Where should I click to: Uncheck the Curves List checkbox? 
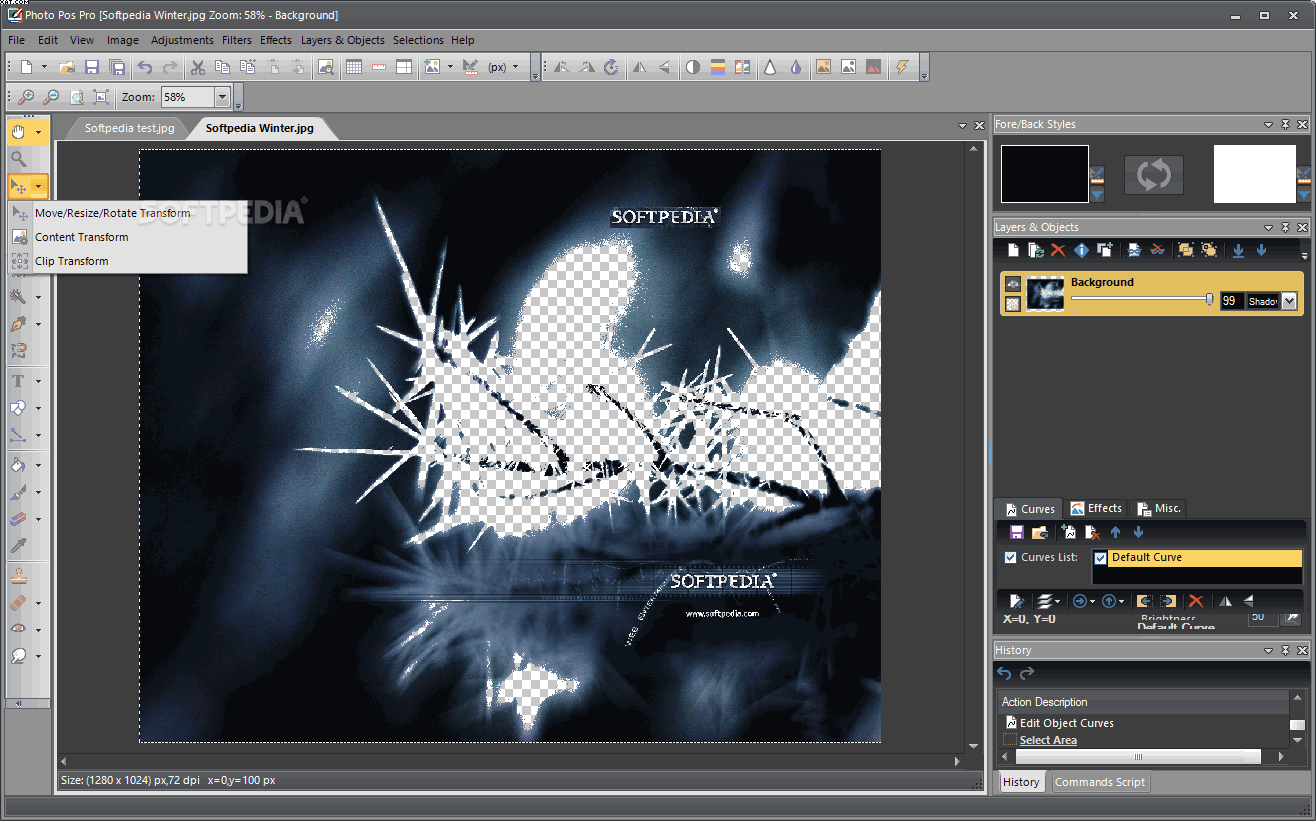click(x=1010, y=557)
